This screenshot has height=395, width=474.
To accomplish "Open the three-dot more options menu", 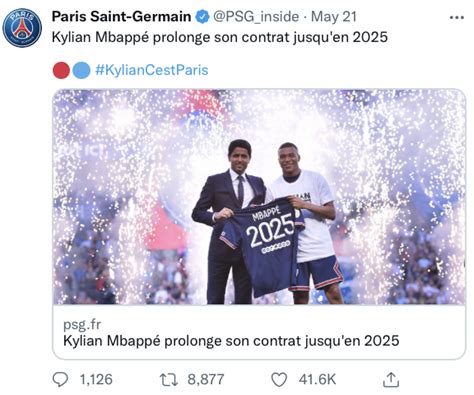I will 456,17.
